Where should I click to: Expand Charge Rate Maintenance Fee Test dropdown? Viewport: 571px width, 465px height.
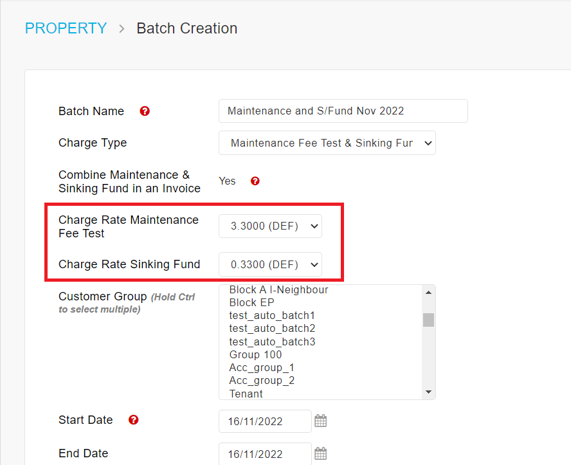270,226
